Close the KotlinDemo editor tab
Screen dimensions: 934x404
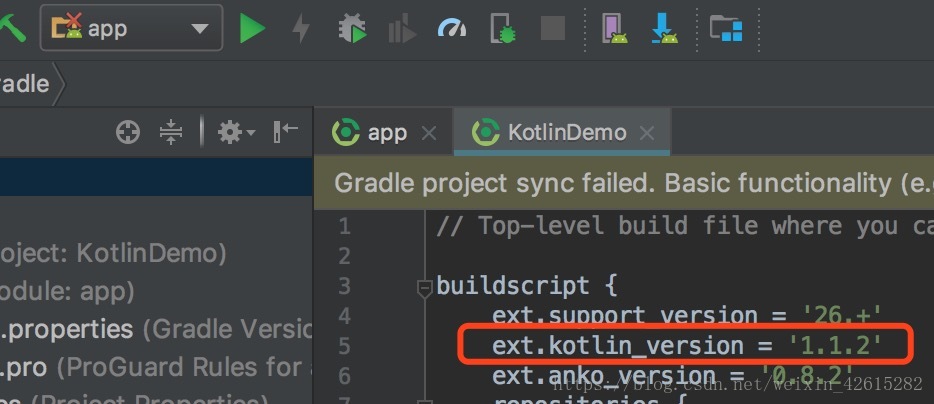coord(646,133)
